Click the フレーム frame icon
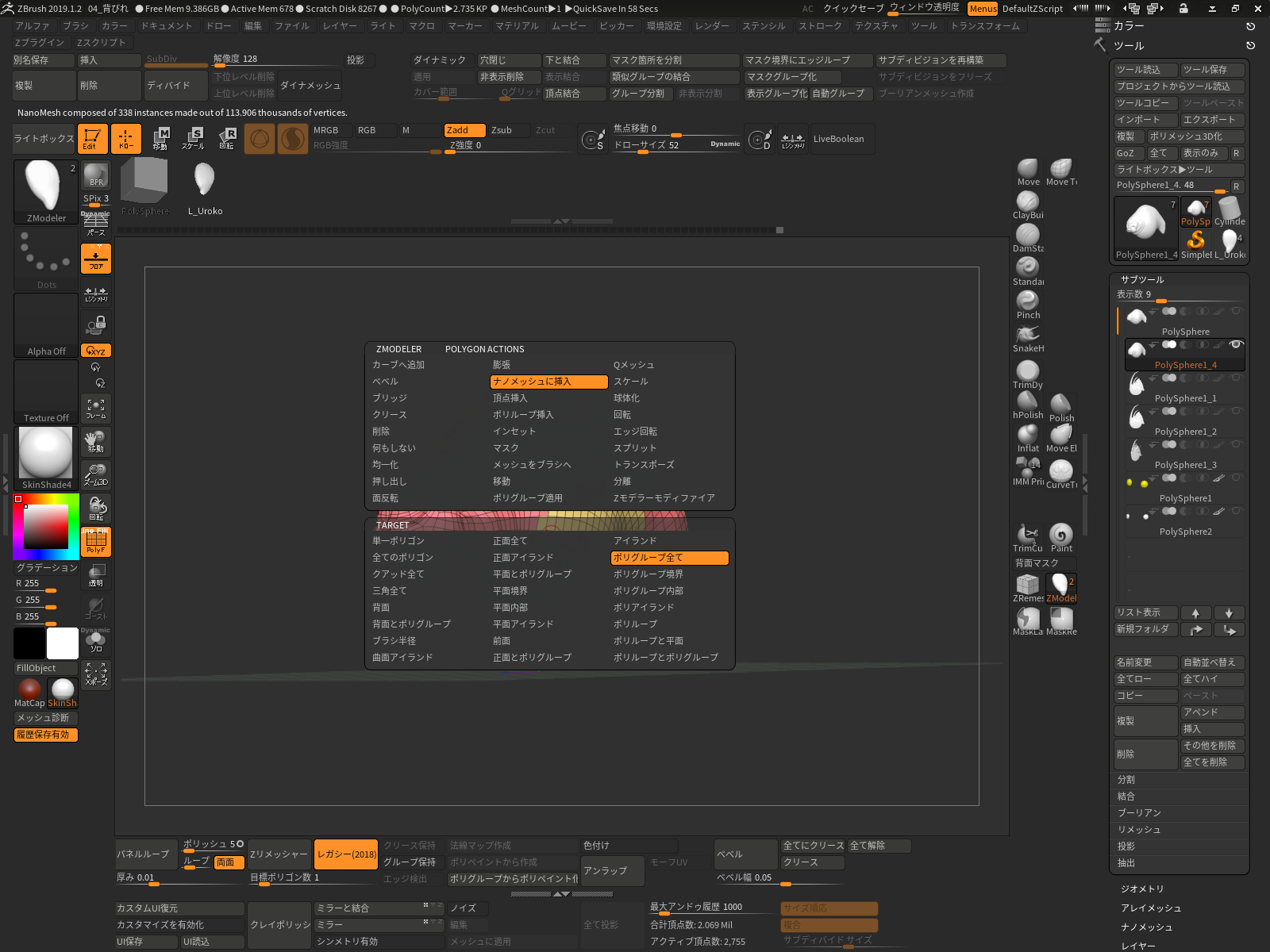Screen dimensions: 1270x952 (95, 409)
